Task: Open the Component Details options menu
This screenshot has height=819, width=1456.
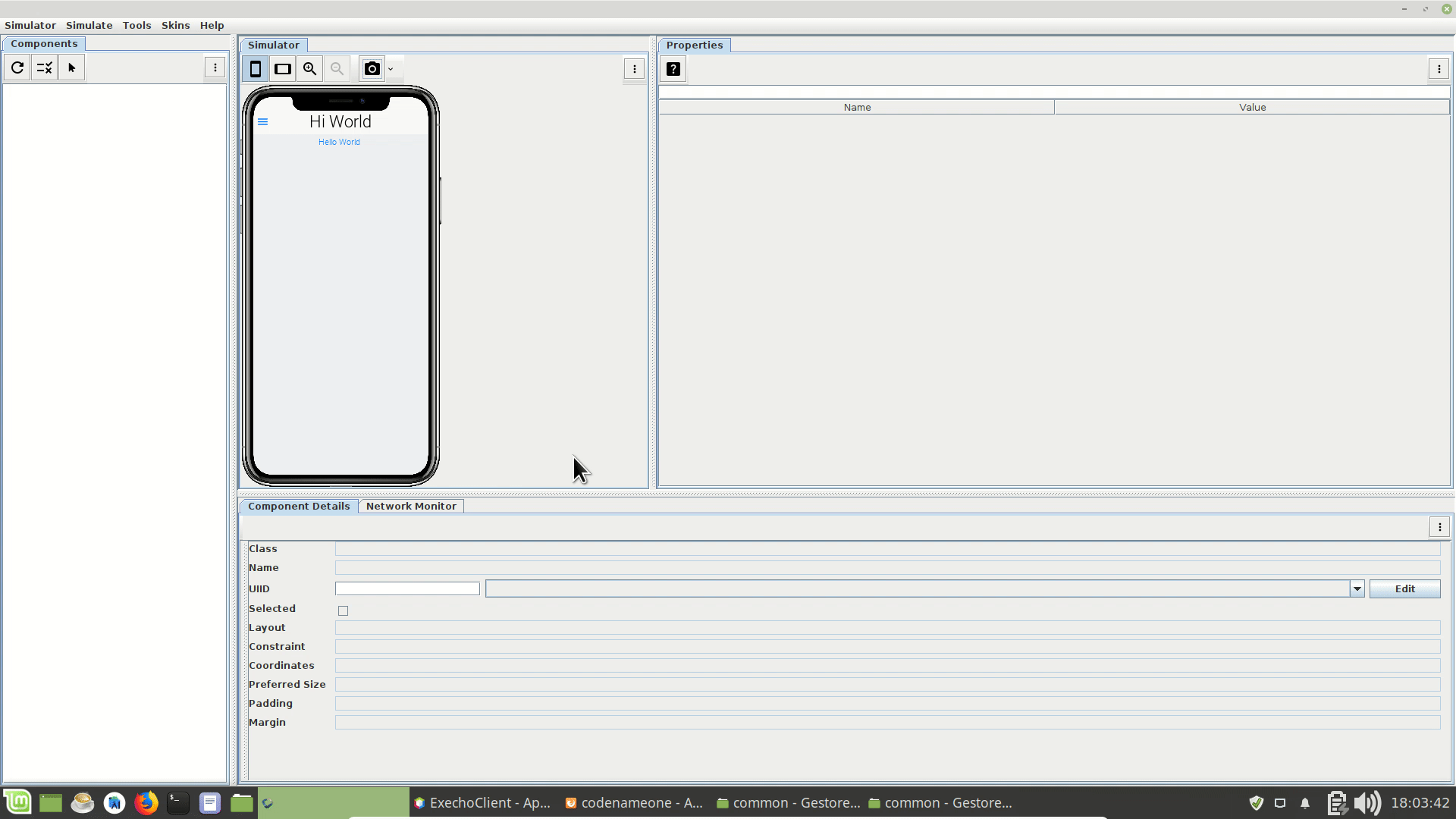Action: (x=1439, y=526)
